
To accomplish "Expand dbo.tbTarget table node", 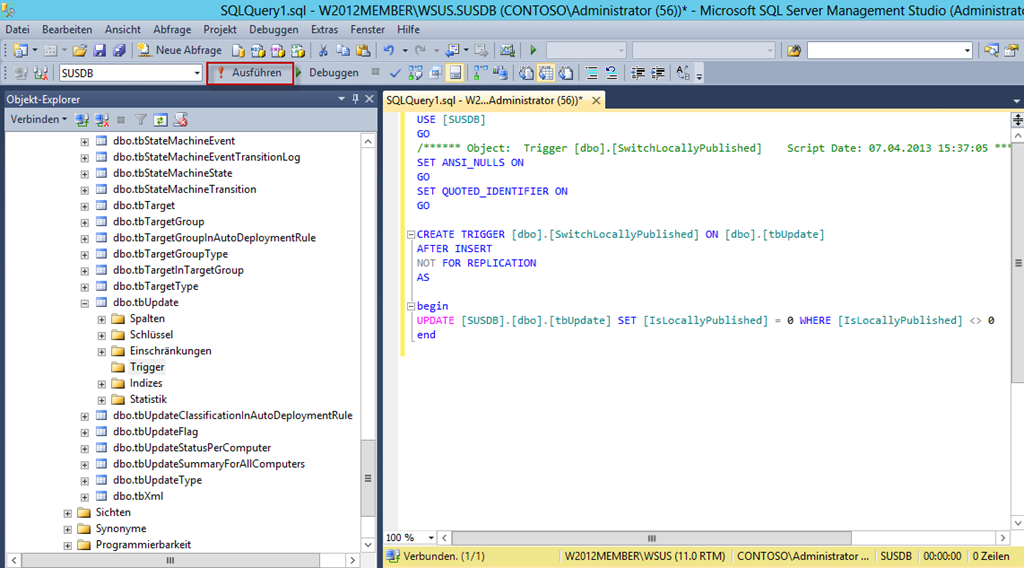I will [x=84, y=206].
